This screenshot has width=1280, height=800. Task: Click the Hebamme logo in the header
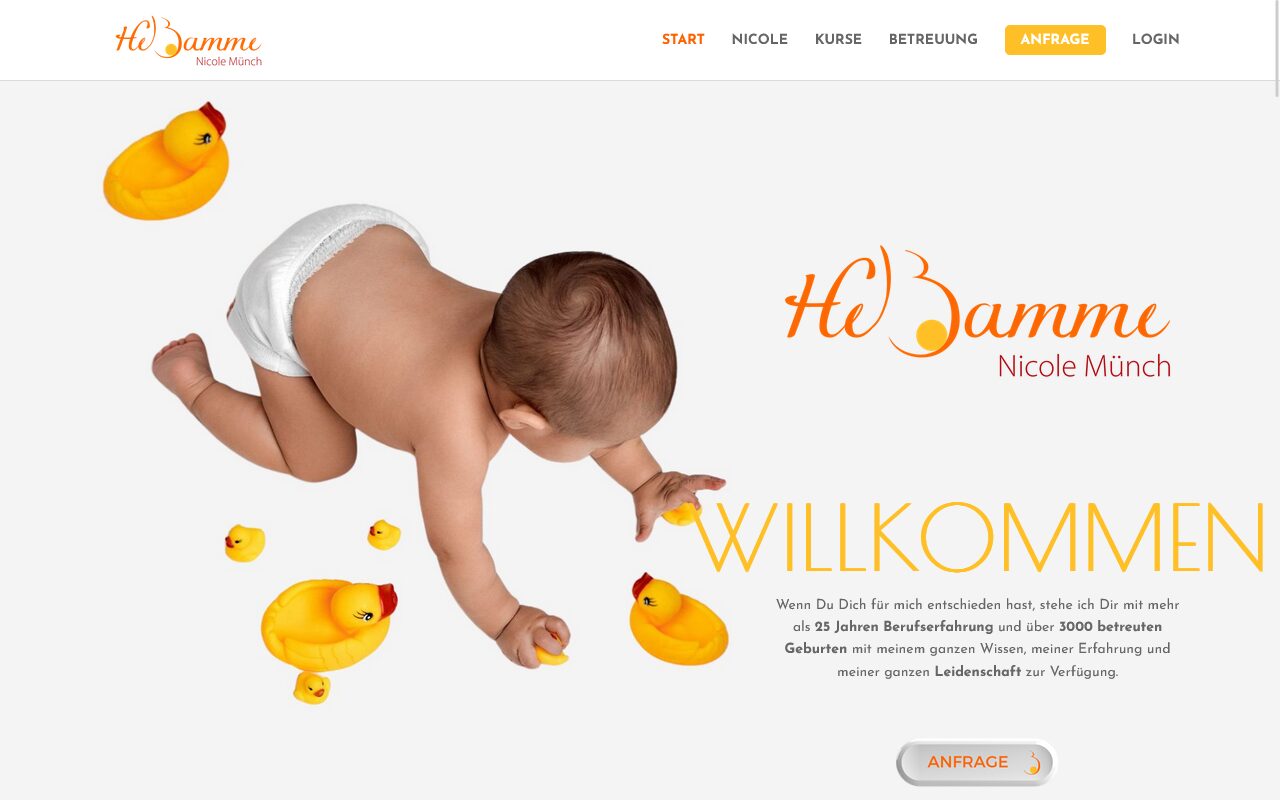tap(189, 41)
